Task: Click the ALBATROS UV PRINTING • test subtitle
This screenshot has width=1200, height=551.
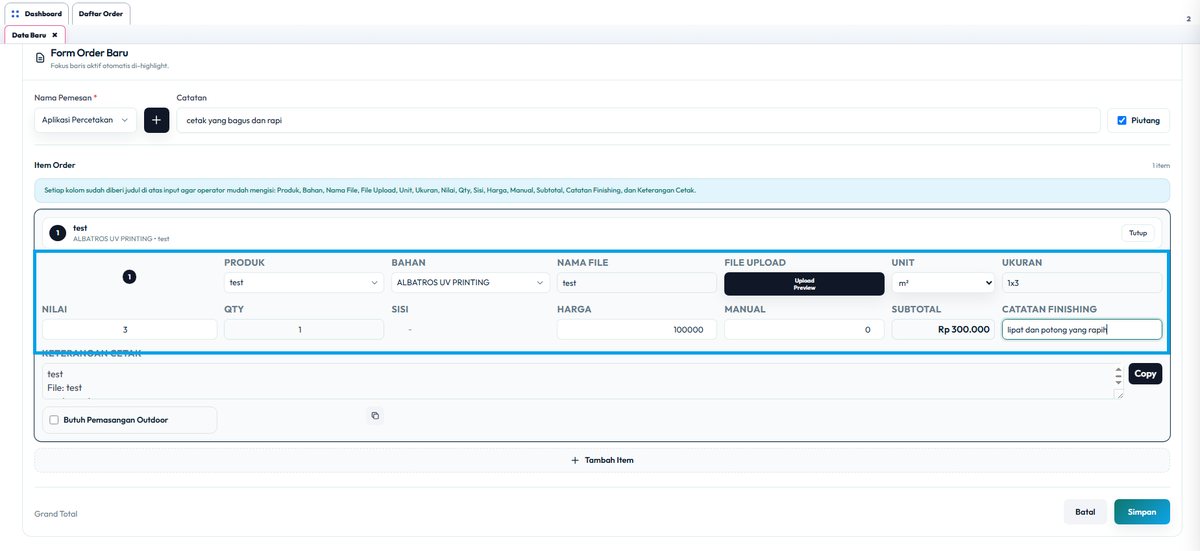Action: tap(121, 239)
